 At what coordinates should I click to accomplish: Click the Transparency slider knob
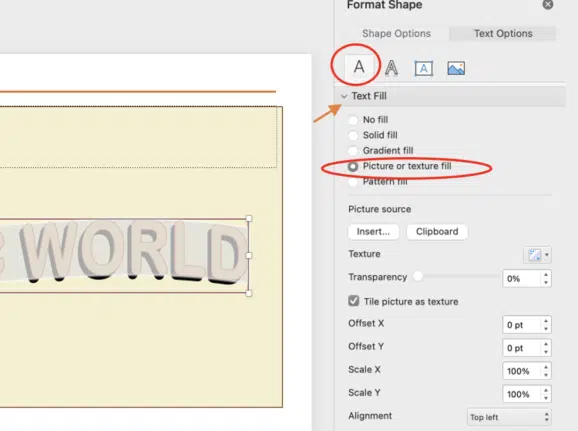pos(418,276)
